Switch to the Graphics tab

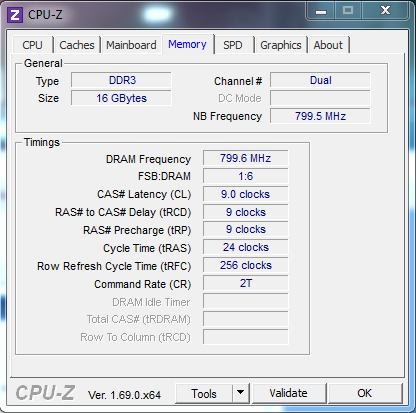pyautogui.click(x=281, y=45)
